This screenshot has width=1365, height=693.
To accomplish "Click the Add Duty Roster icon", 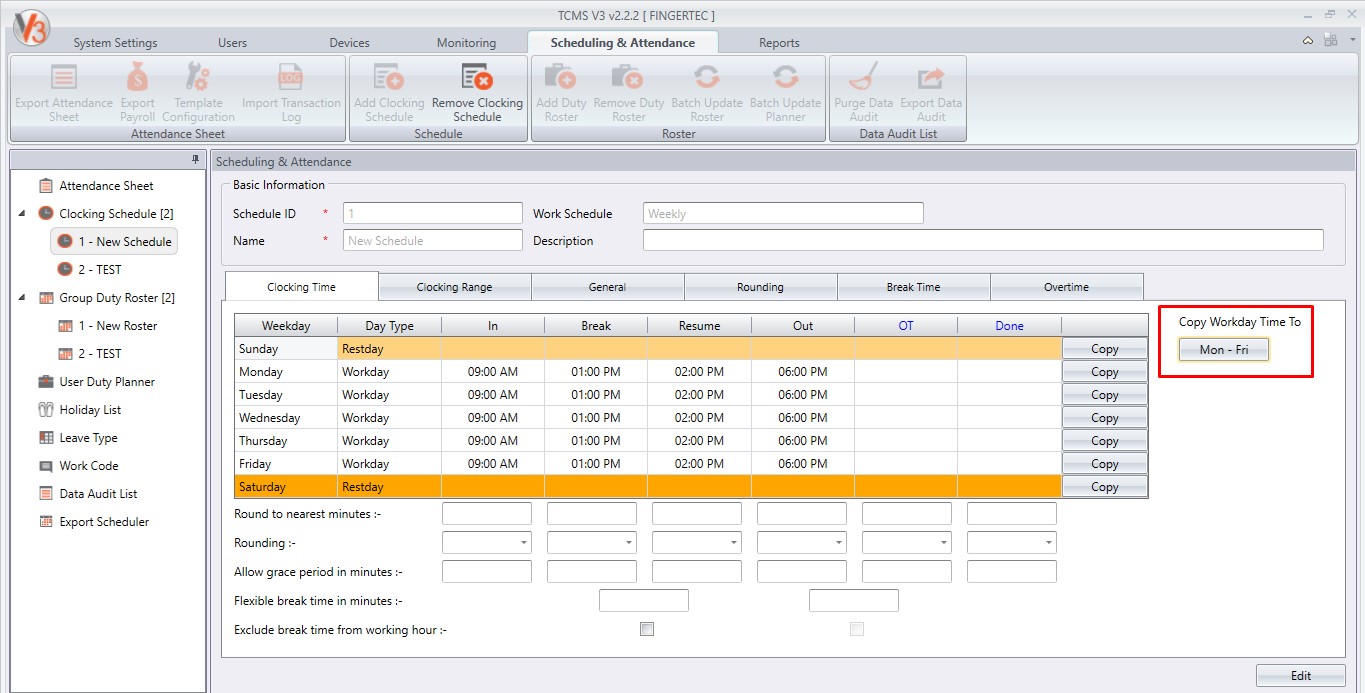I will [561, 78].
